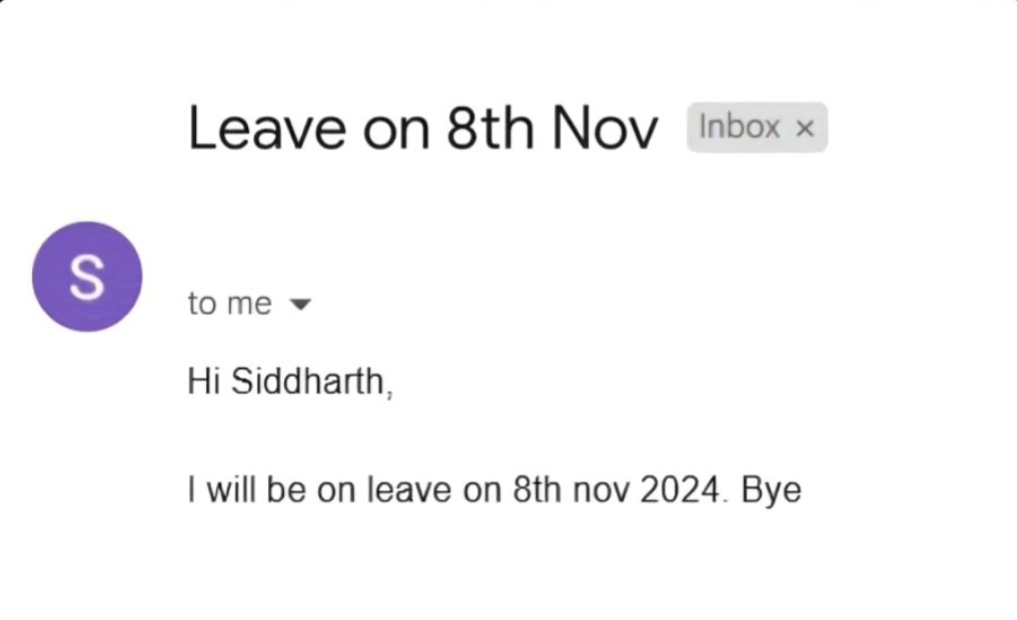Click "Hi" in the greeting line
The image size is (1017, 620).
pyautogui.click(x=204, y=381)
